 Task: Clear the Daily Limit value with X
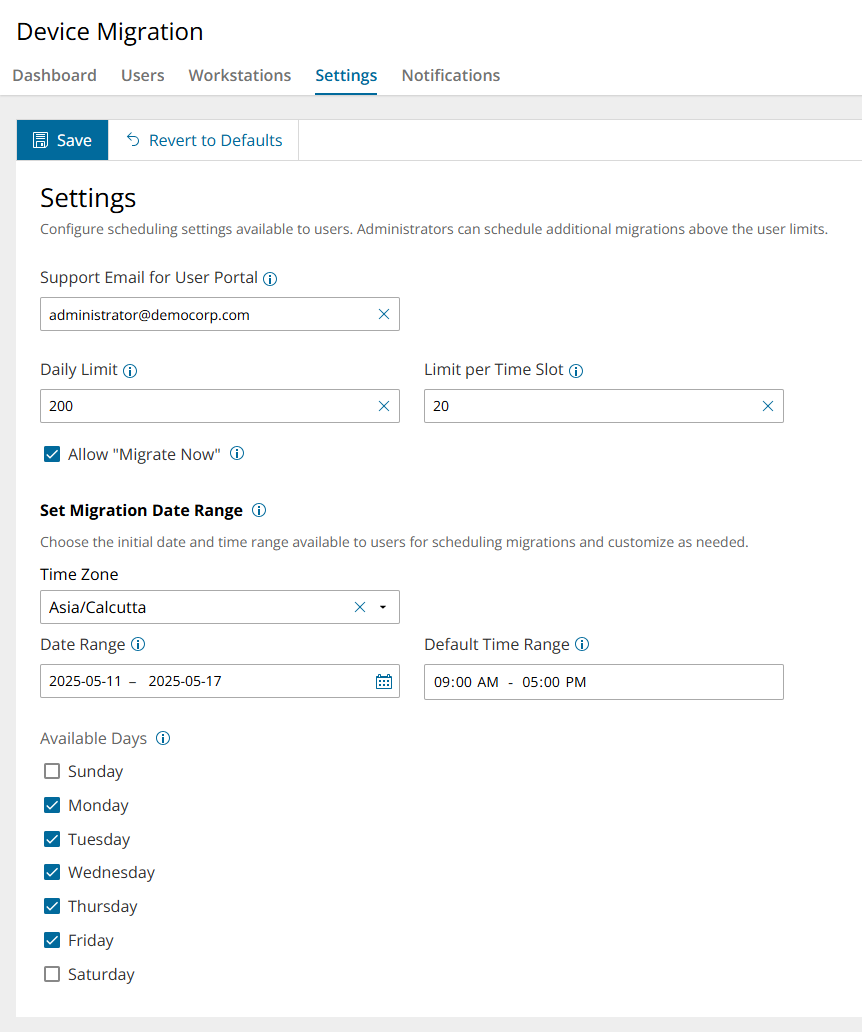[384, 406]
